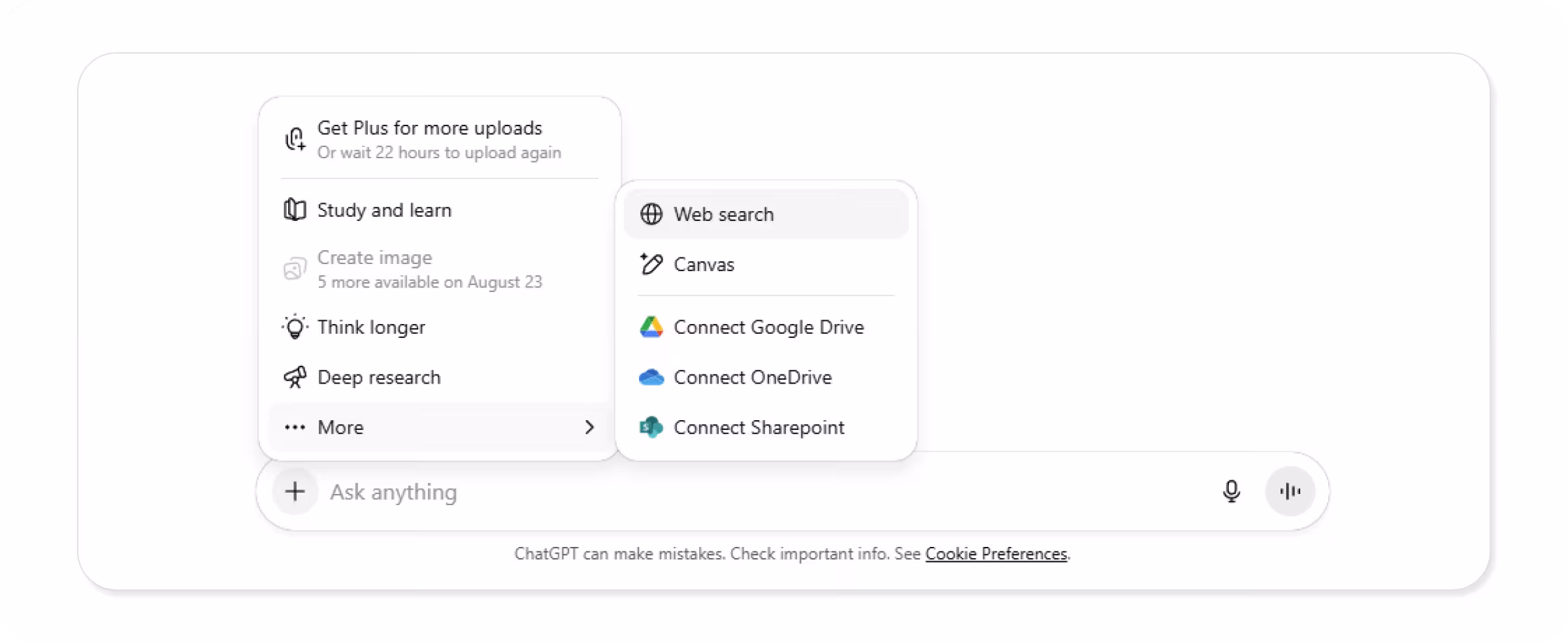Click the Sharepoint icon

[651, 427]
